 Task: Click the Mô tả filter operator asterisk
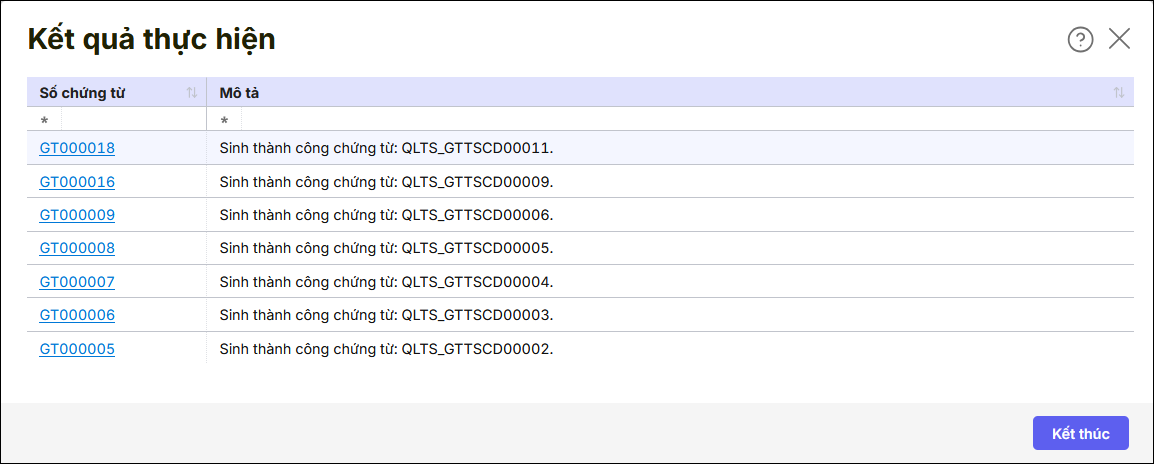(x=224, y=120)
